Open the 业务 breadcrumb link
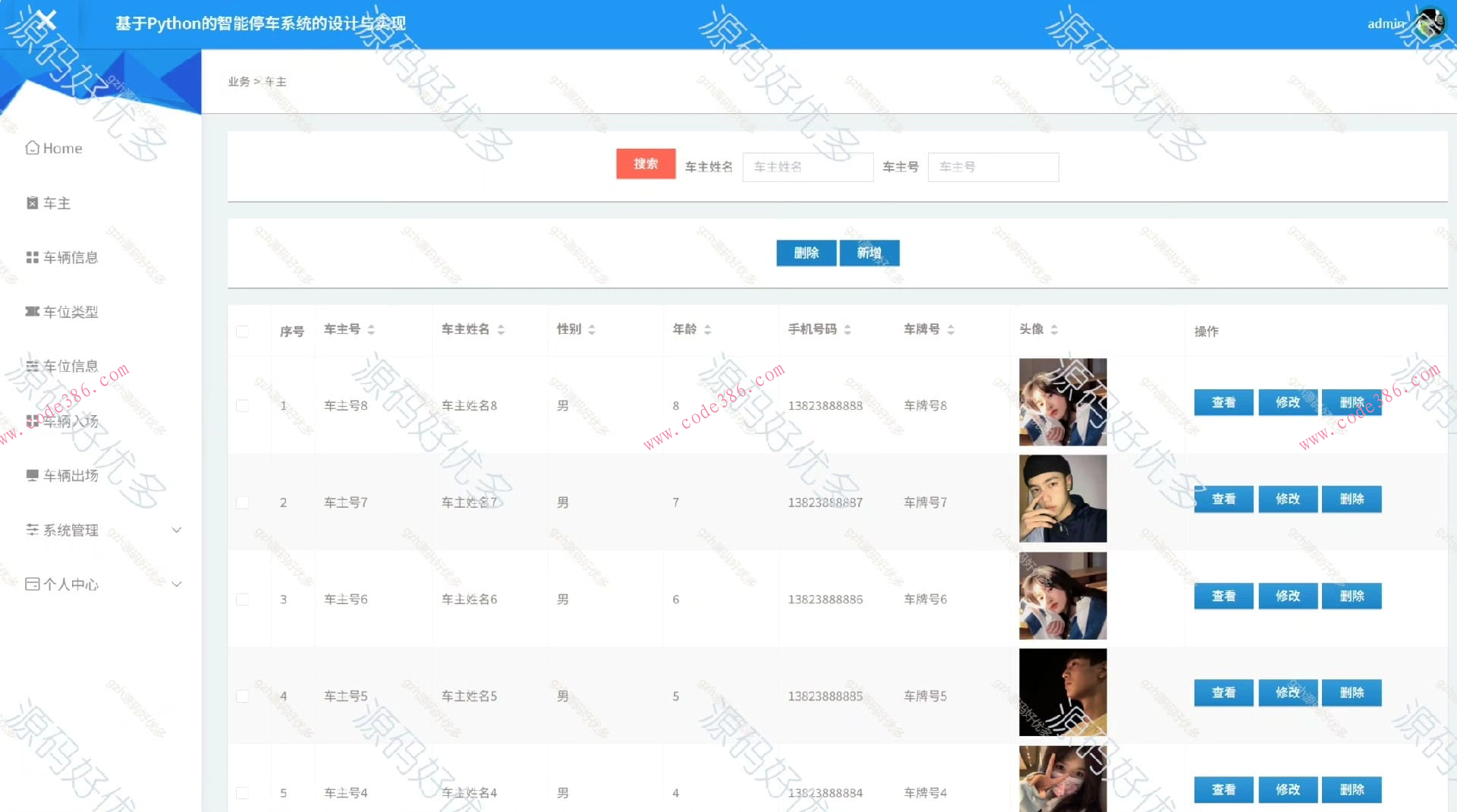Viewport: 1457px width, 812px height. [x=238, y=81]
